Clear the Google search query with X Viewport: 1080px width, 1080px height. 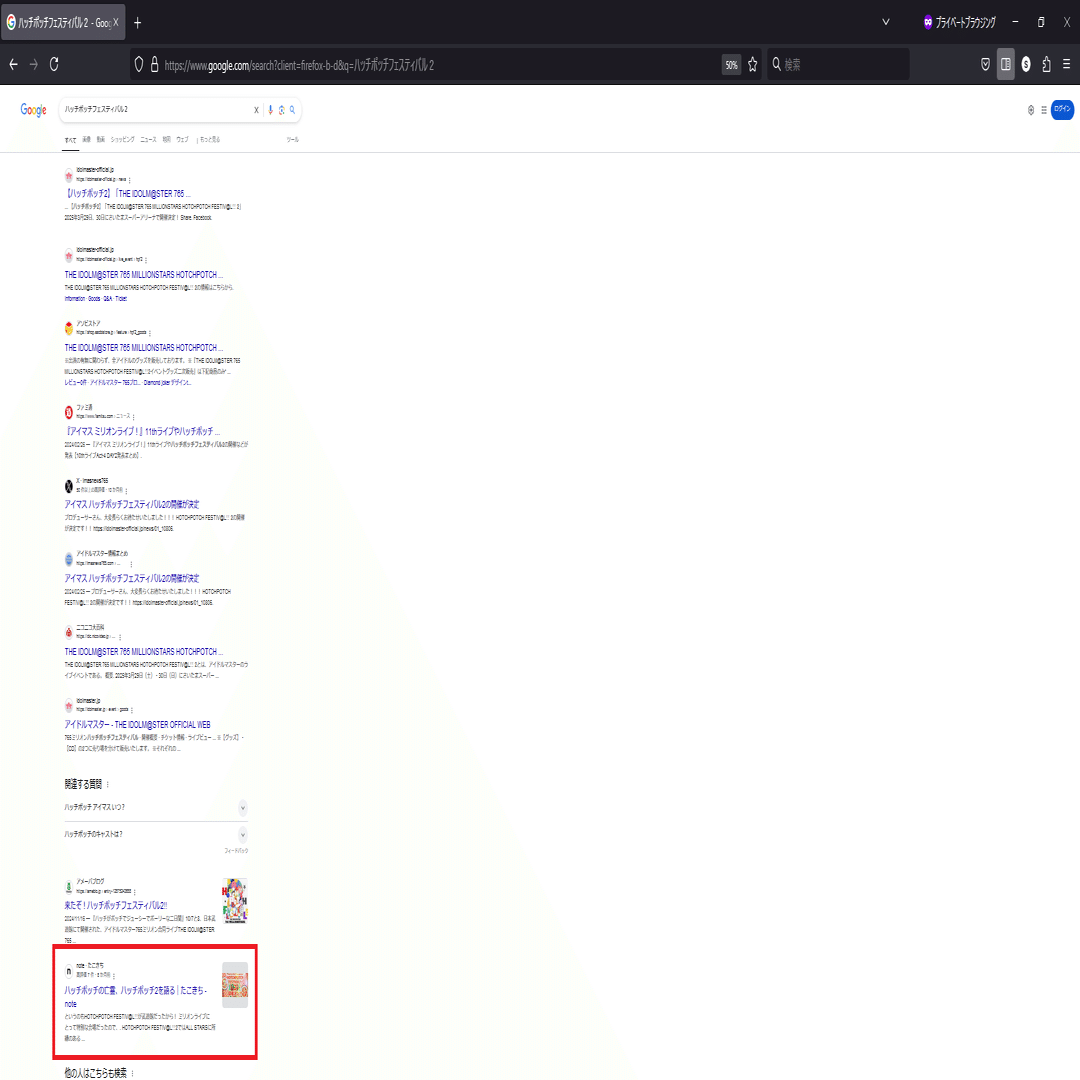256,110
